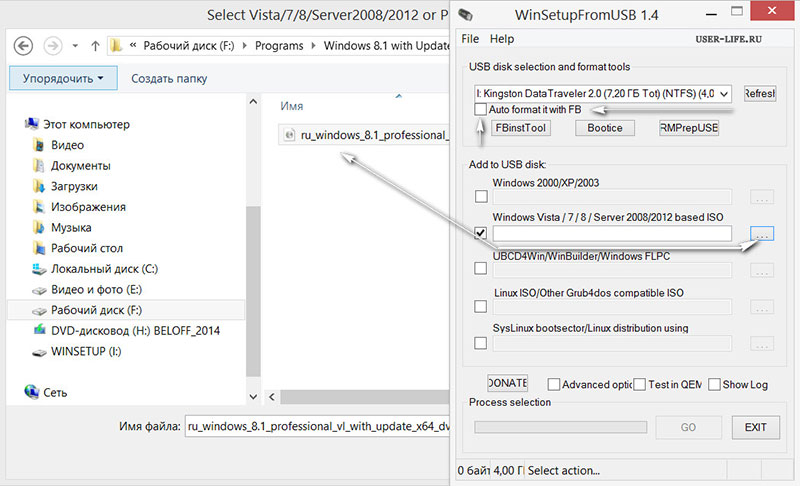Image resolution: width=800 pixels, height=486 pixels.
Task: Click the folder icon in address bar
Action: coord(116,46)
